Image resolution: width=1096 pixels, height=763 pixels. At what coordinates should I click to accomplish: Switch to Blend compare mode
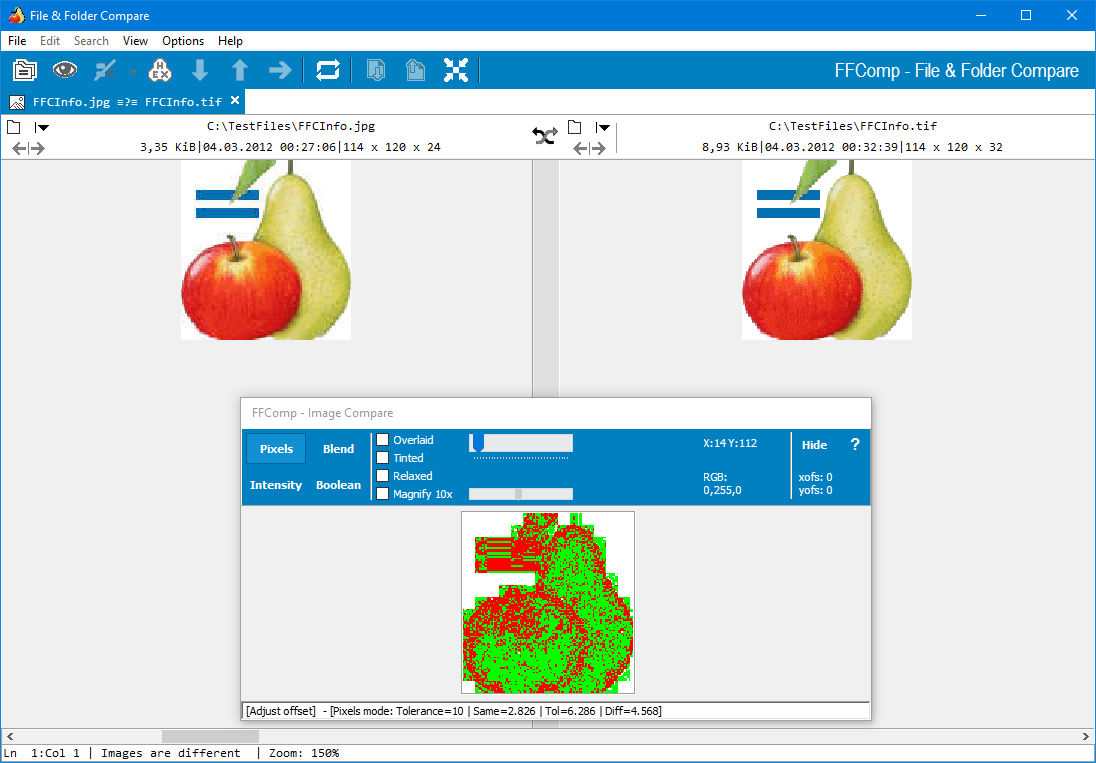coord(338,449)
